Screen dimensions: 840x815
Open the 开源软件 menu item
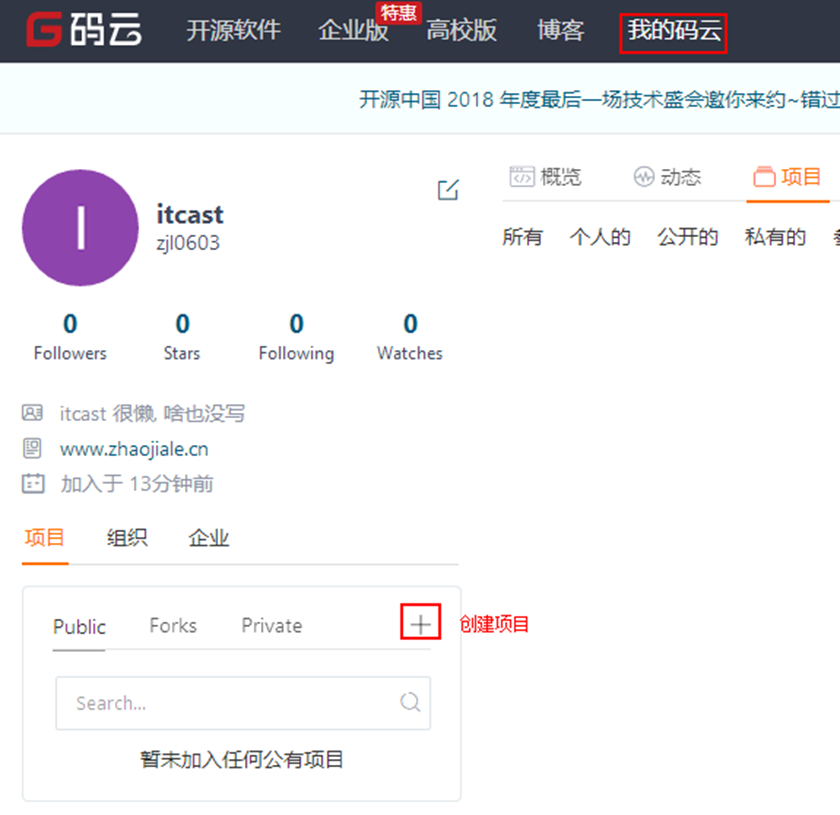click(234, 30)
